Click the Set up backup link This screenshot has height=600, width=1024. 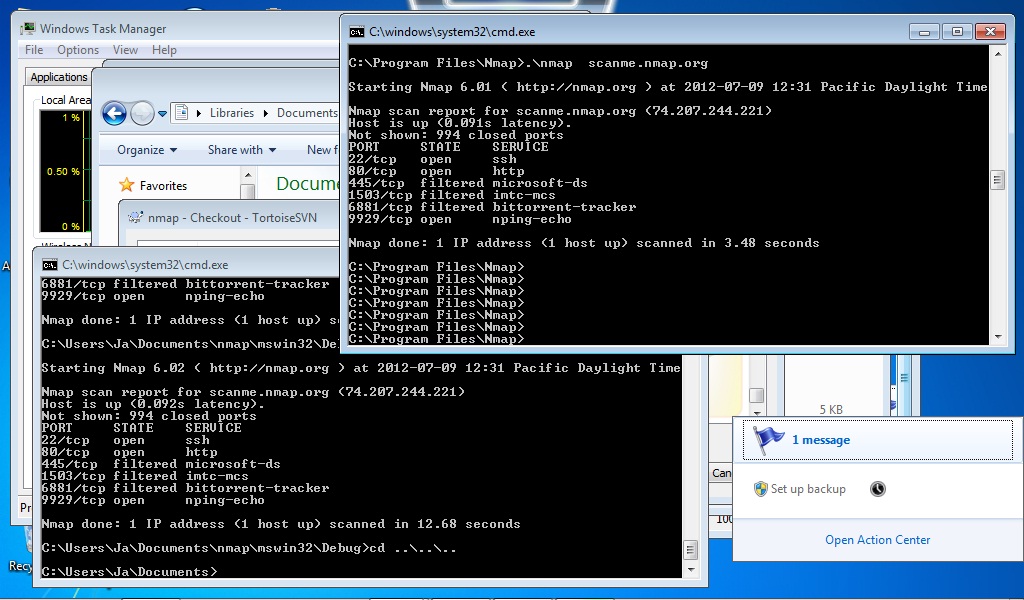808,489
